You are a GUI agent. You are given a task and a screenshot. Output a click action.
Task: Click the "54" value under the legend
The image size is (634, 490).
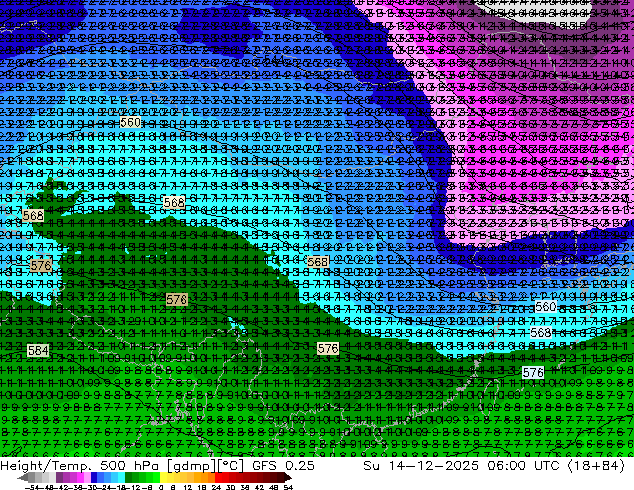pyautogui.click(x=288, y=487)
